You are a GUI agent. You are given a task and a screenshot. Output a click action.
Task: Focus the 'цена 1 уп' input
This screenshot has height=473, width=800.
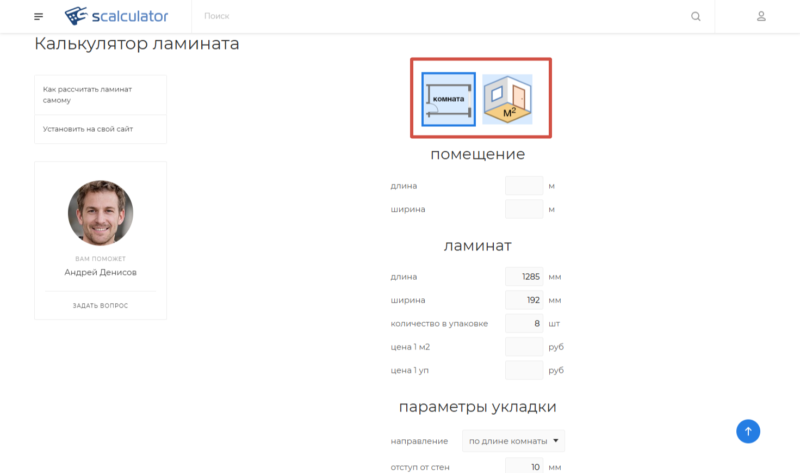tap(524, 370)
